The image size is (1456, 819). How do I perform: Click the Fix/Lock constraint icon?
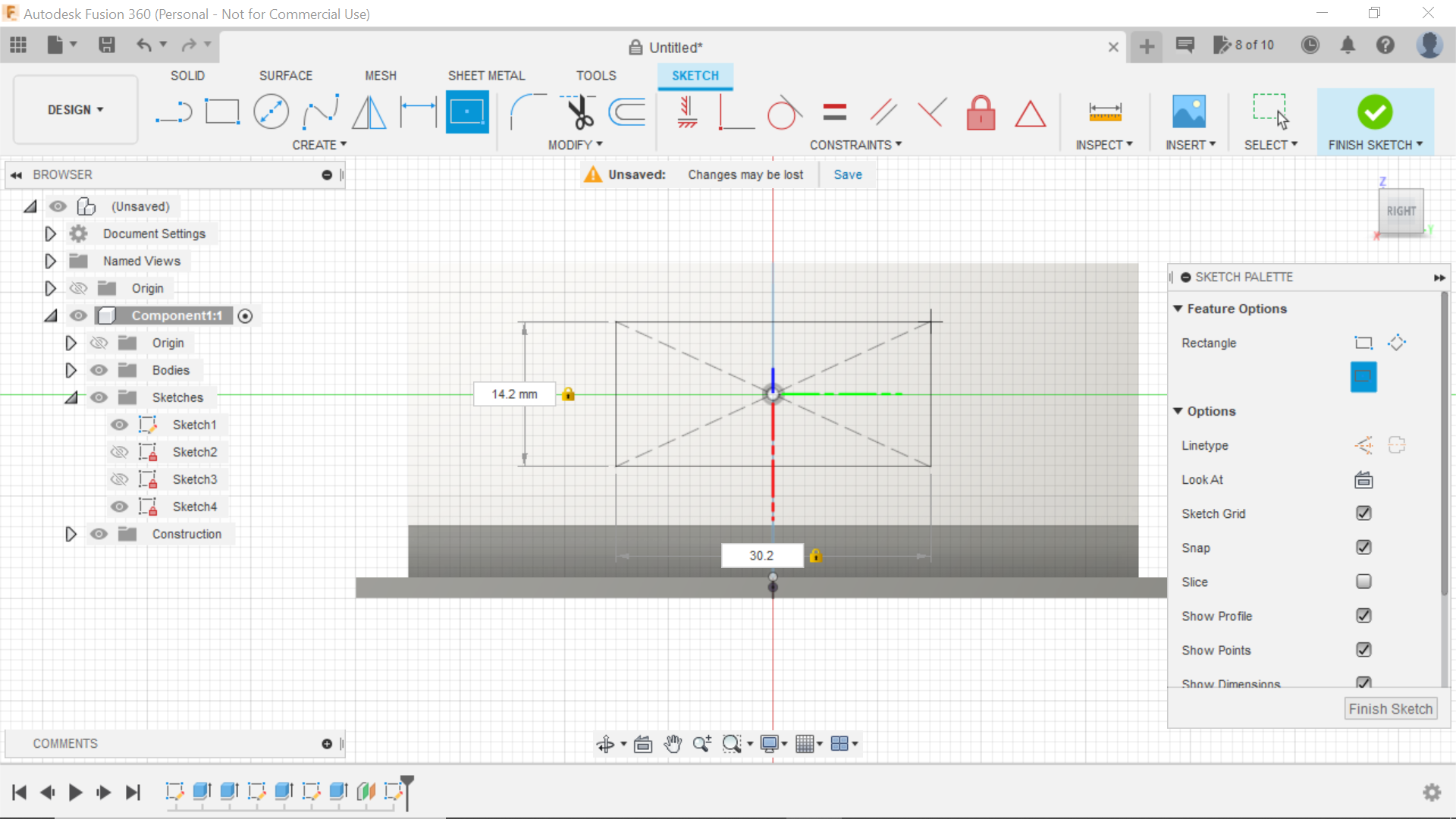(x=981, y=111)
